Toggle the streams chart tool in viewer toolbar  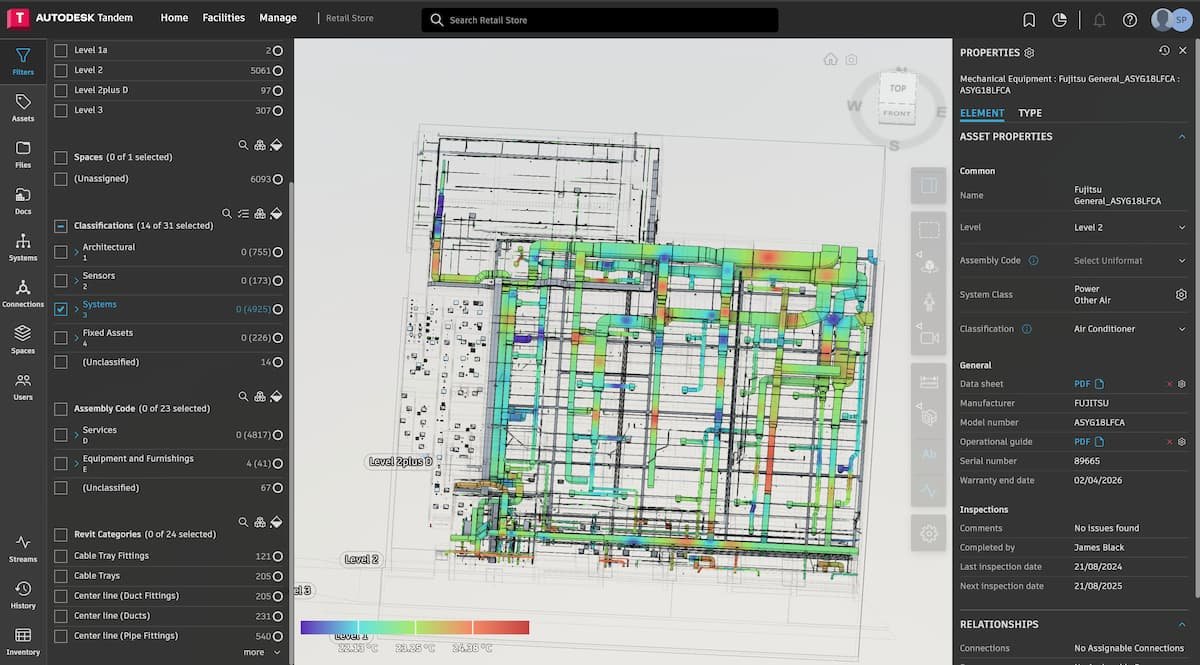[x=928, y=490]
